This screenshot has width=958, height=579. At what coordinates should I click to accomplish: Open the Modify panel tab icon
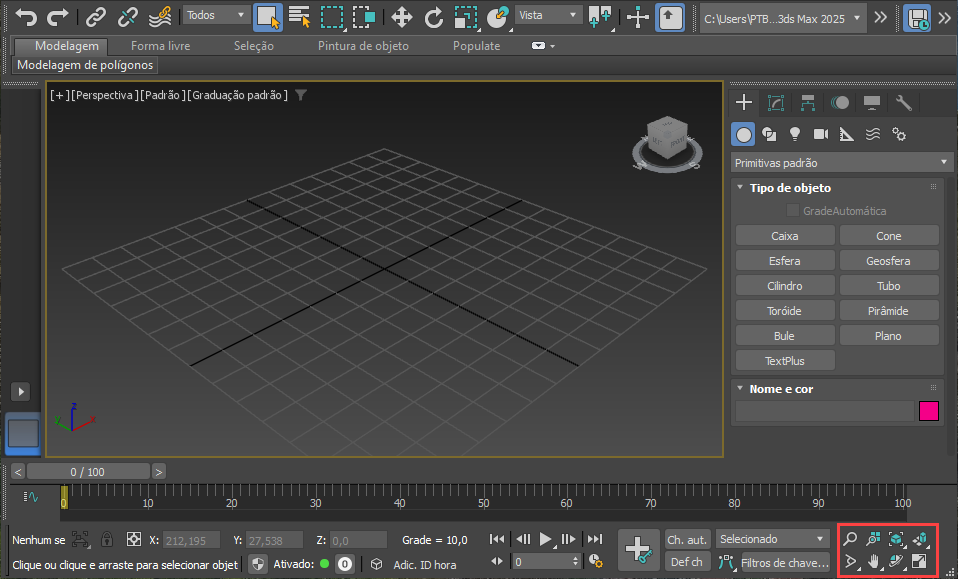(x=775, y=102)
